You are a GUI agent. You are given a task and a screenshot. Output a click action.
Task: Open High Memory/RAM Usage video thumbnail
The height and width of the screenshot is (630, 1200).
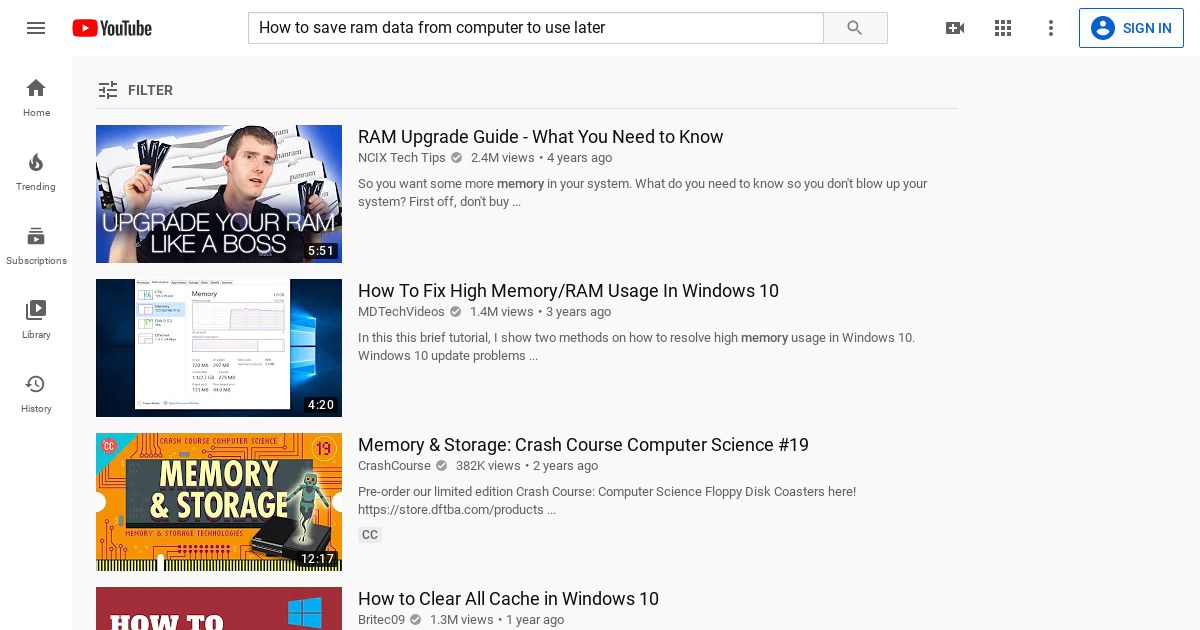[219, 348]
